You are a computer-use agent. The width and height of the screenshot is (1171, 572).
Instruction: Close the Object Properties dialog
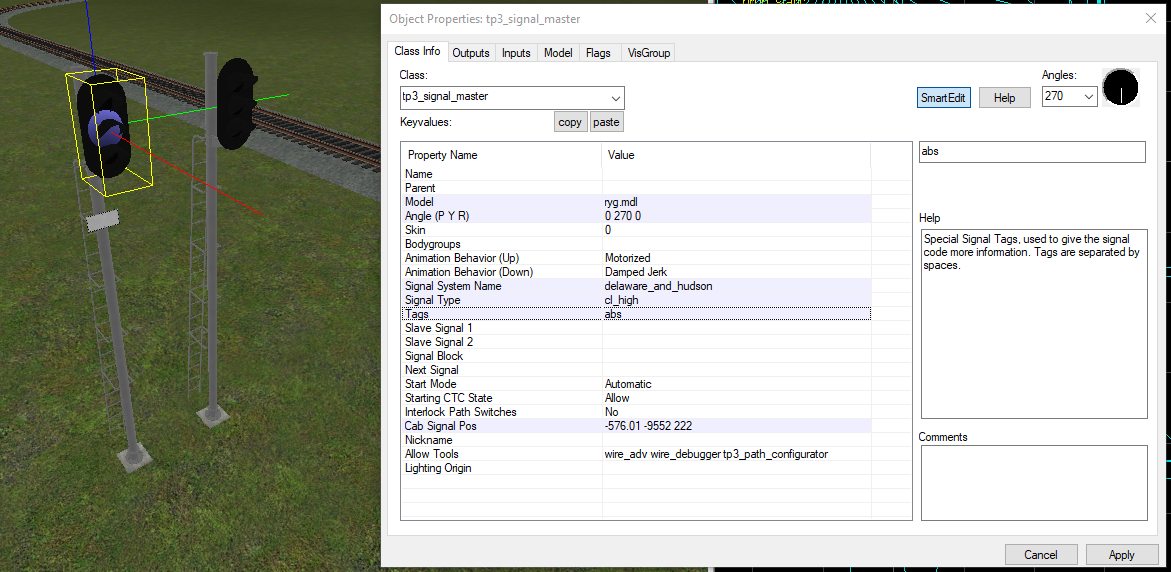(x=1151, y=19)
